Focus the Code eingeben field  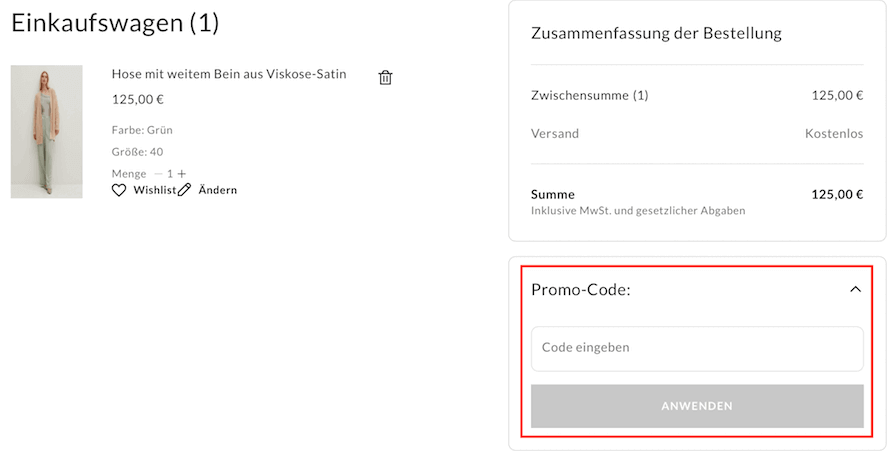pyautogui.click(x=697, y=348)
